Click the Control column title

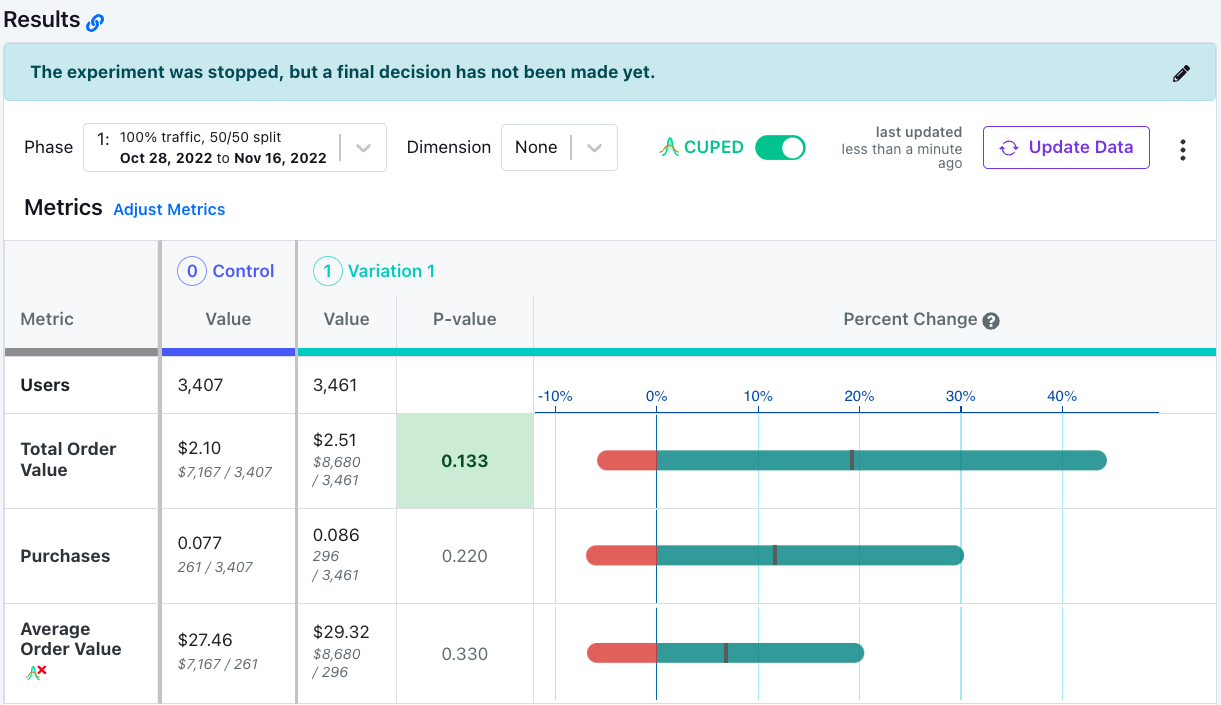(x=243, y=271)
